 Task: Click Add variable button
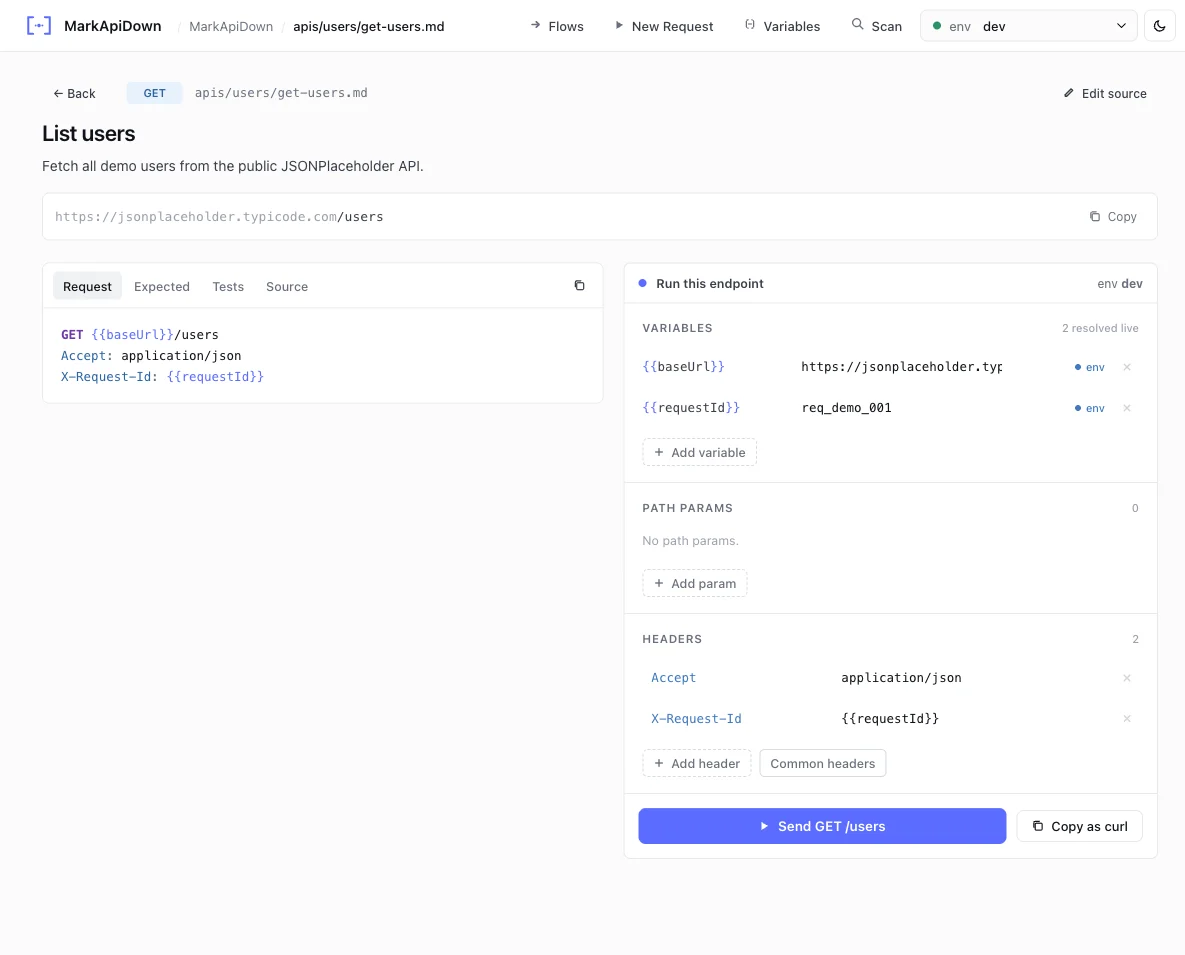tap(700, 453)
